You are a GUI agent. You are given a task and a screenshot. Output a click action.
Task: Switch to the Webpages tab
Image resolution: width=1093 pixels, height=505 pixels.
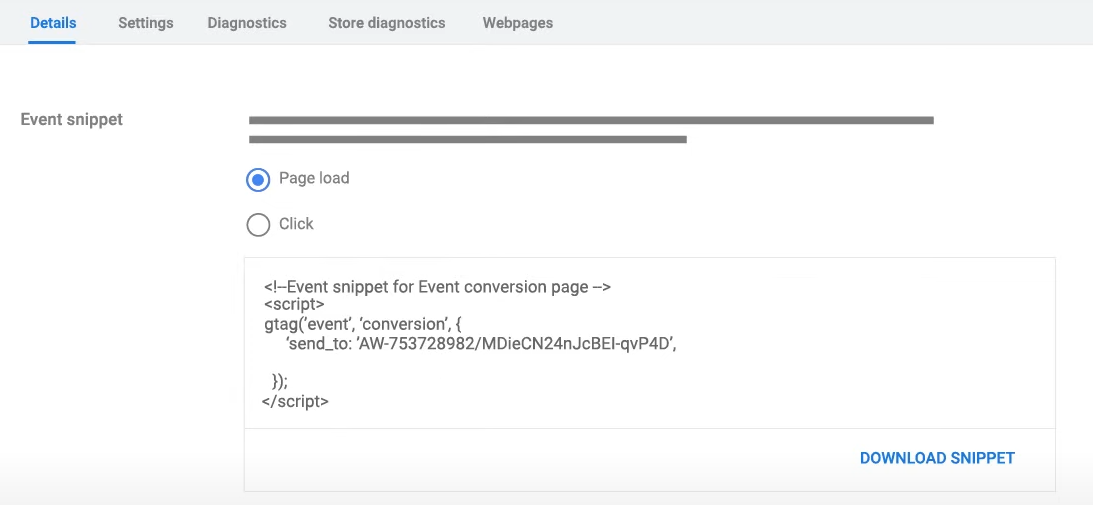517,23
